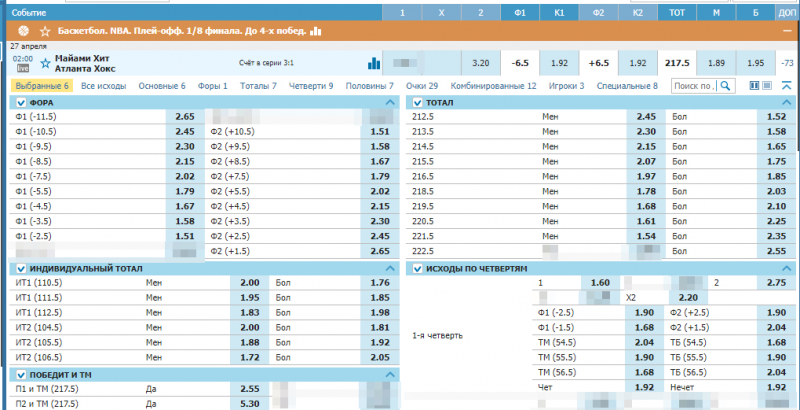Click the collapse-all markets arrow icon
This screenshot has width=800, height=410.
coord(787,86)
